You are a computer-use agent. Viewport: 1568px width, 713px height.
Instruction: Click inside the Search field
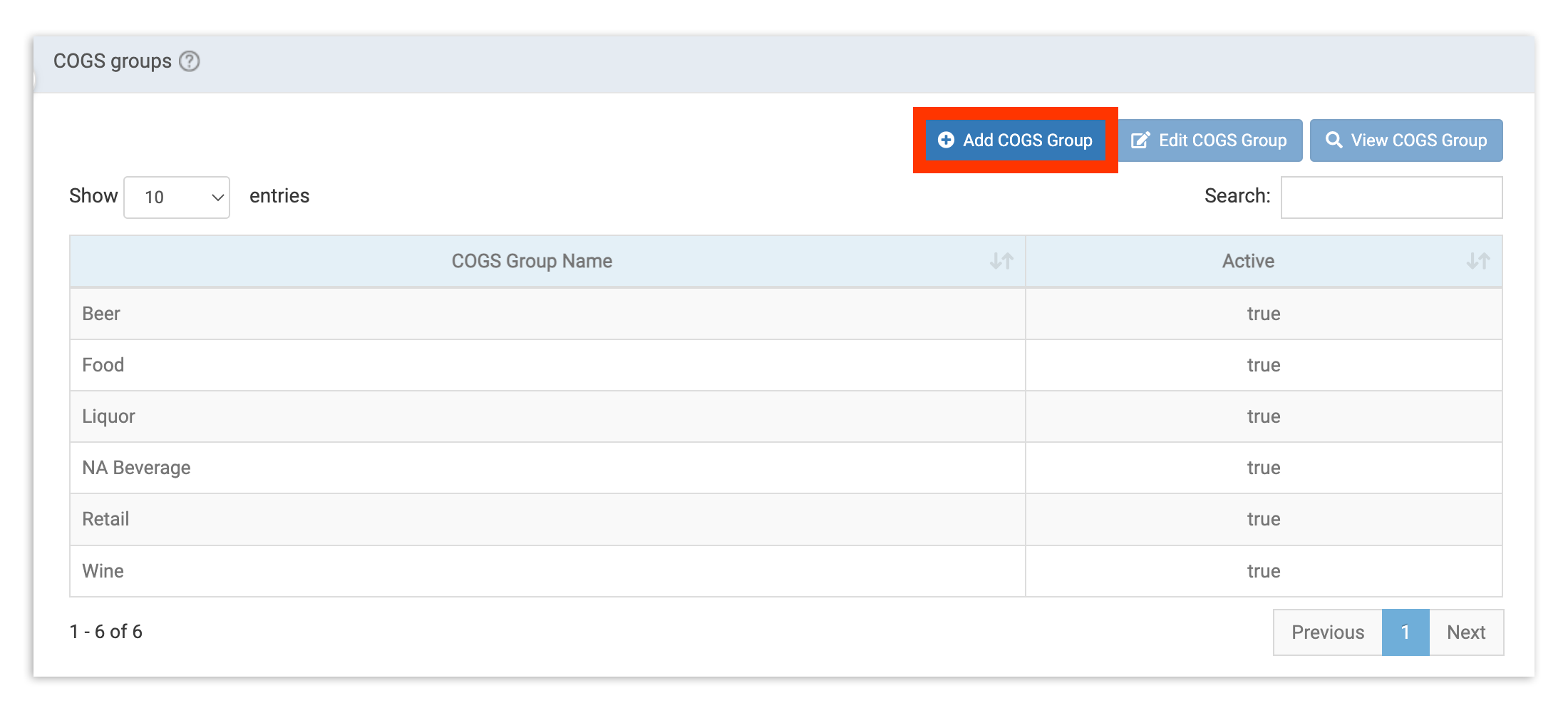tap(1391, 197)
